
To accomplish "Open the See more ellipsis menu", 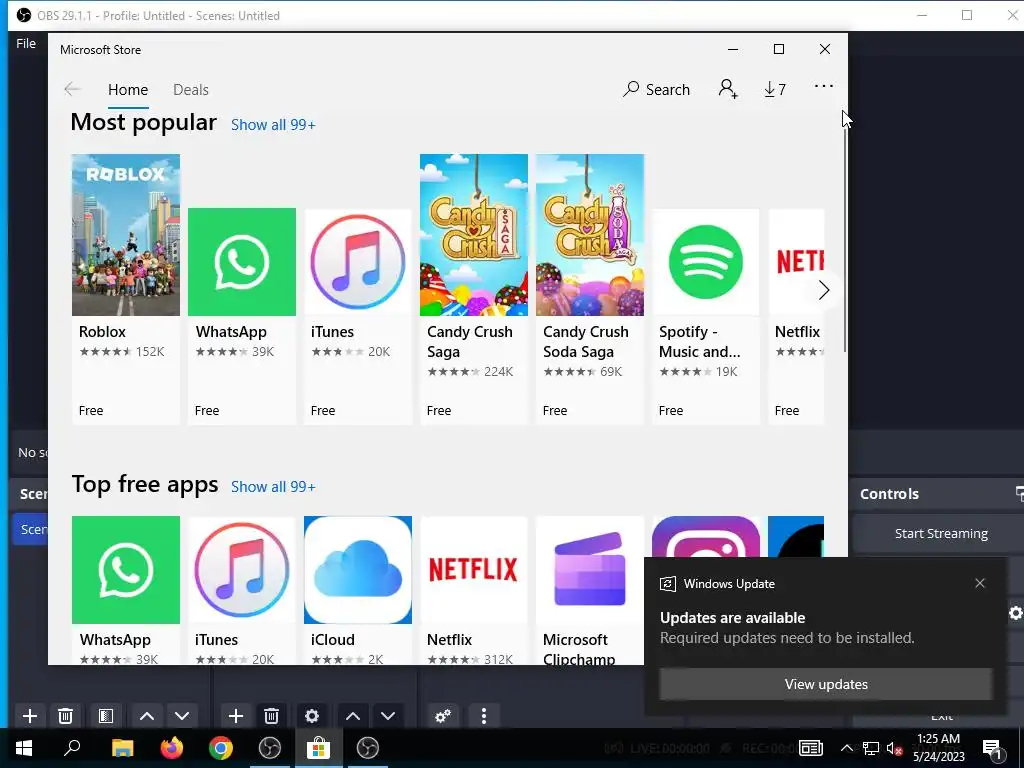I will (x=824, y=86).
